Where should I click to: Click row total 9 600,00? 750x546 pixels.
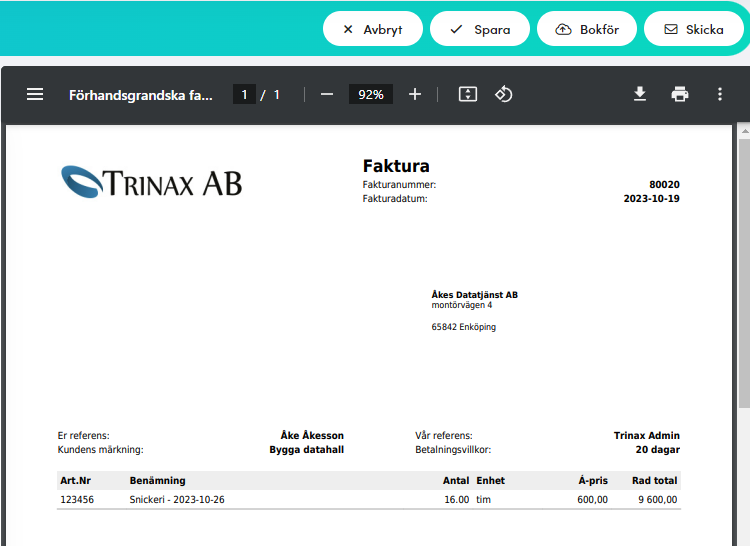pyautogui.click(x=658, y=500)
